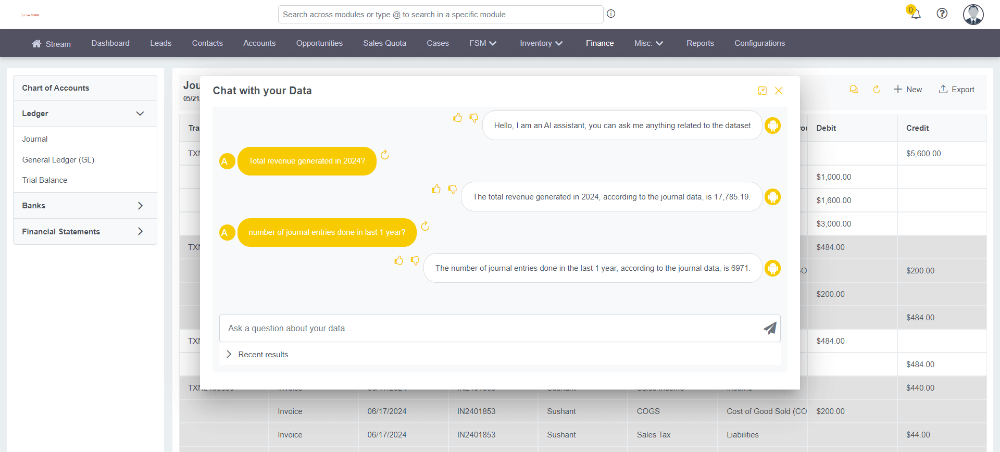
Task: Open the help question mark icon
Action: [942, 14]
